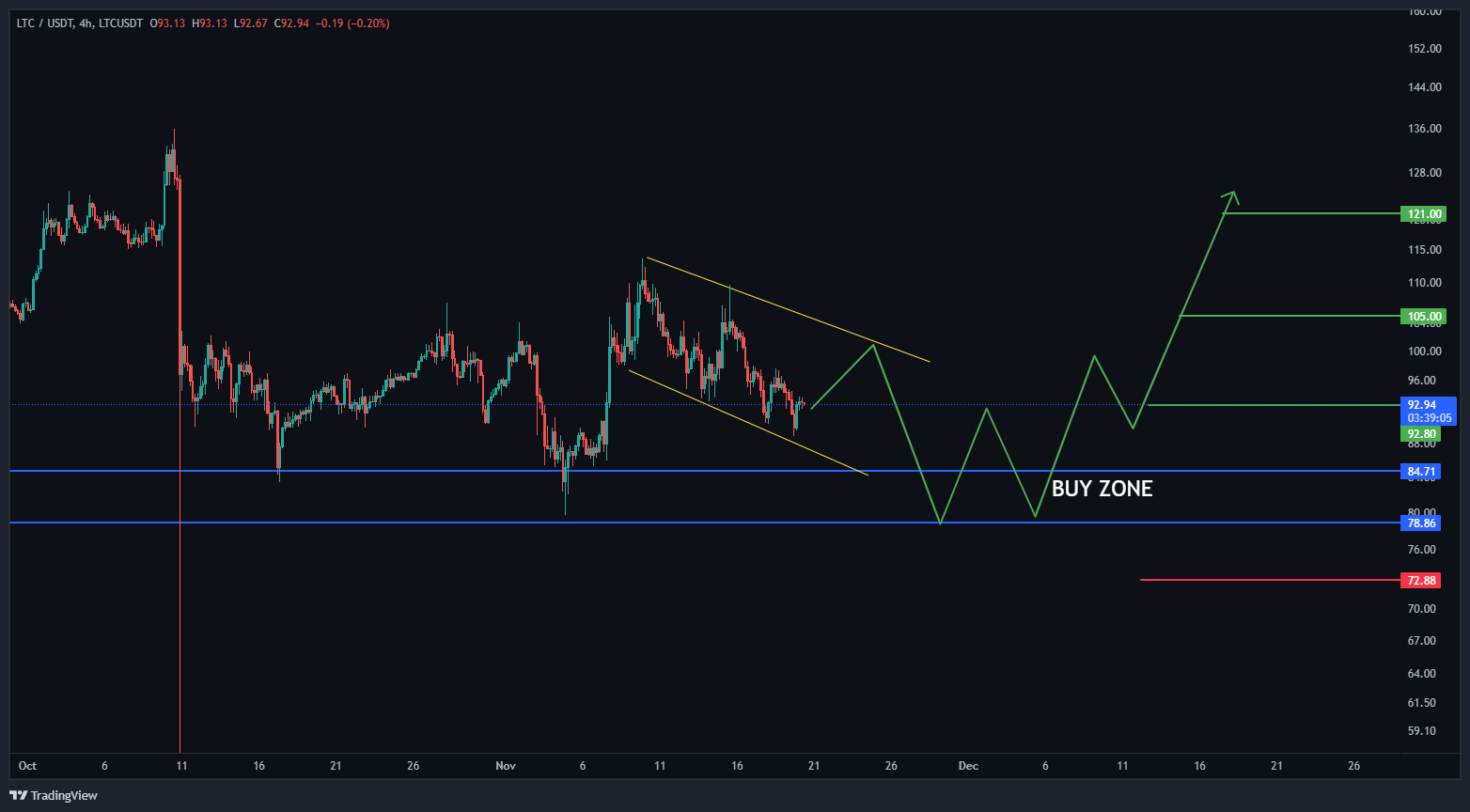Select the red horizontal stop-loss line
The width and height of the screenshot is (1470, 812).
pyautogui.click(x=1269, y=580)
